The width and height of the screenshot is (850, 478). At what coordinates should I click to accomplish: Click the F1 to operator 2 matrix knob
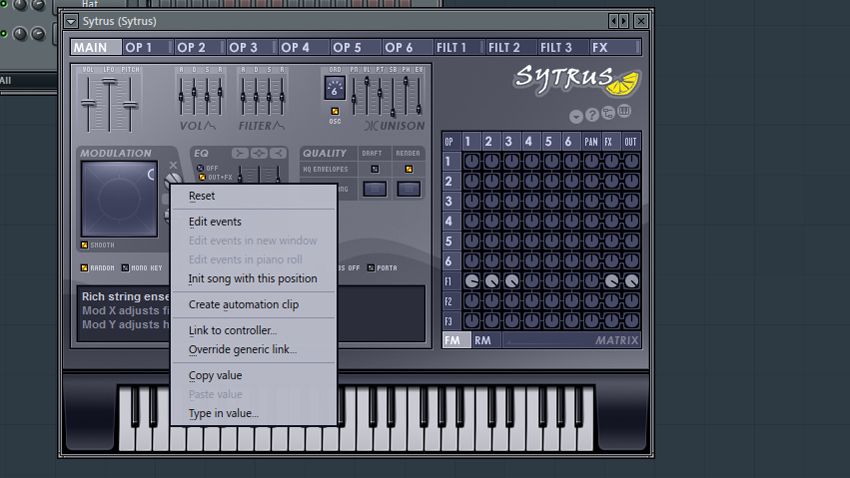(x=492, y=281)
